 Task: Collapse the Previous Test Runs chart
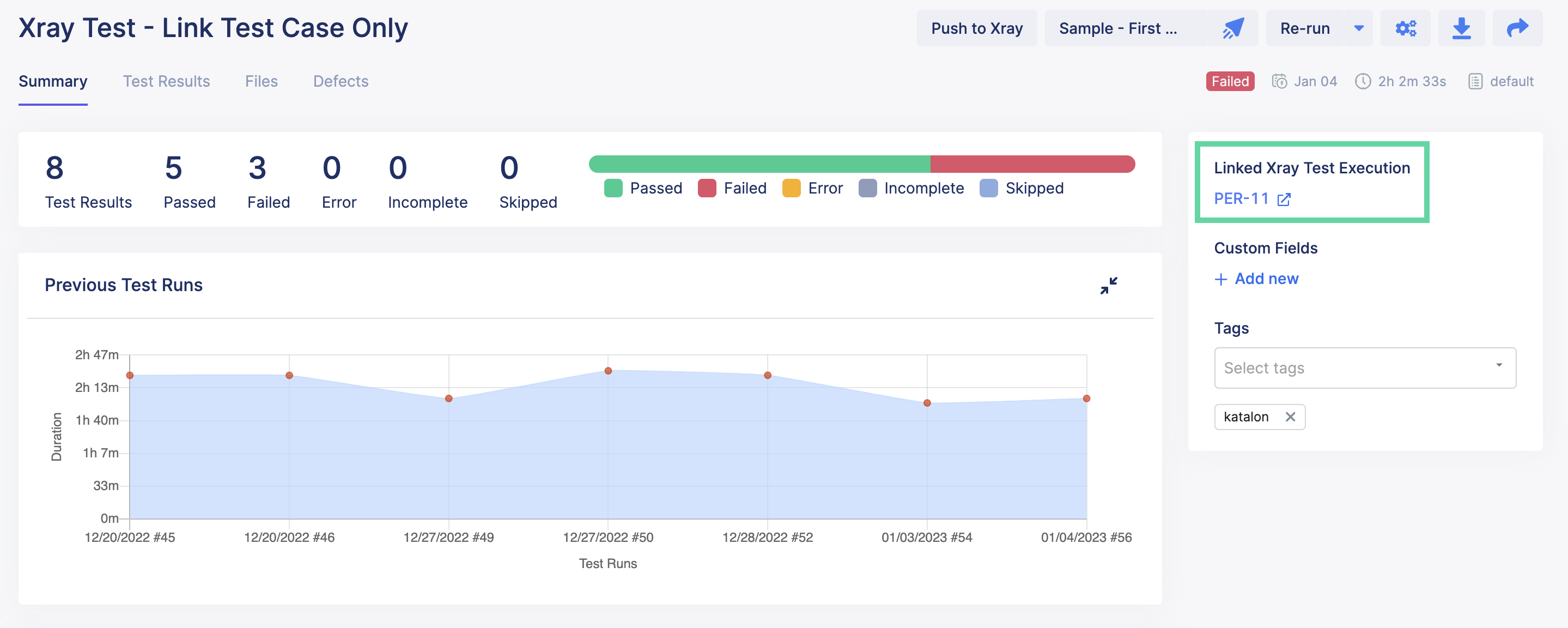[x=1108, y=285]
